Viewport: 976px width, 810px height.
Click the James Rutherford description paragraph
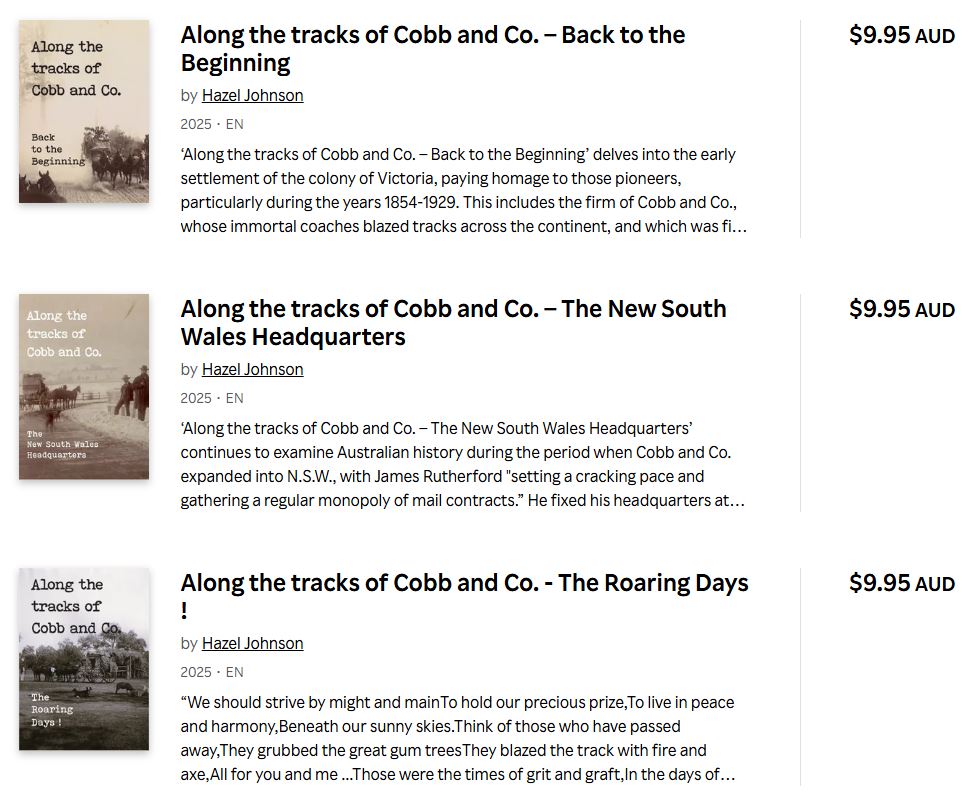462,464
